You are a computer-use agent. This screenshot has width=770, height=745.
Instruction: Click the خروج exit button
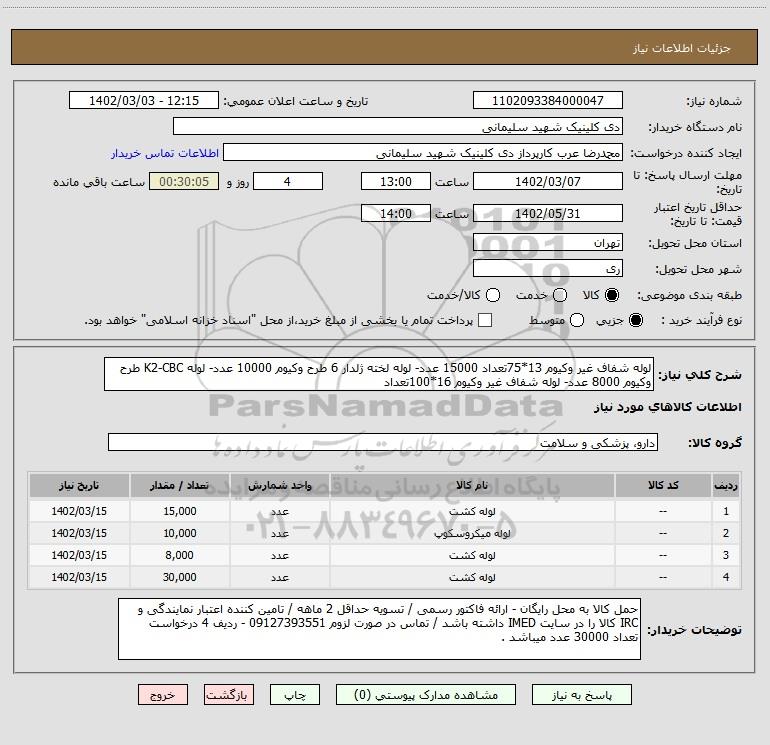(x=163, y=695)
